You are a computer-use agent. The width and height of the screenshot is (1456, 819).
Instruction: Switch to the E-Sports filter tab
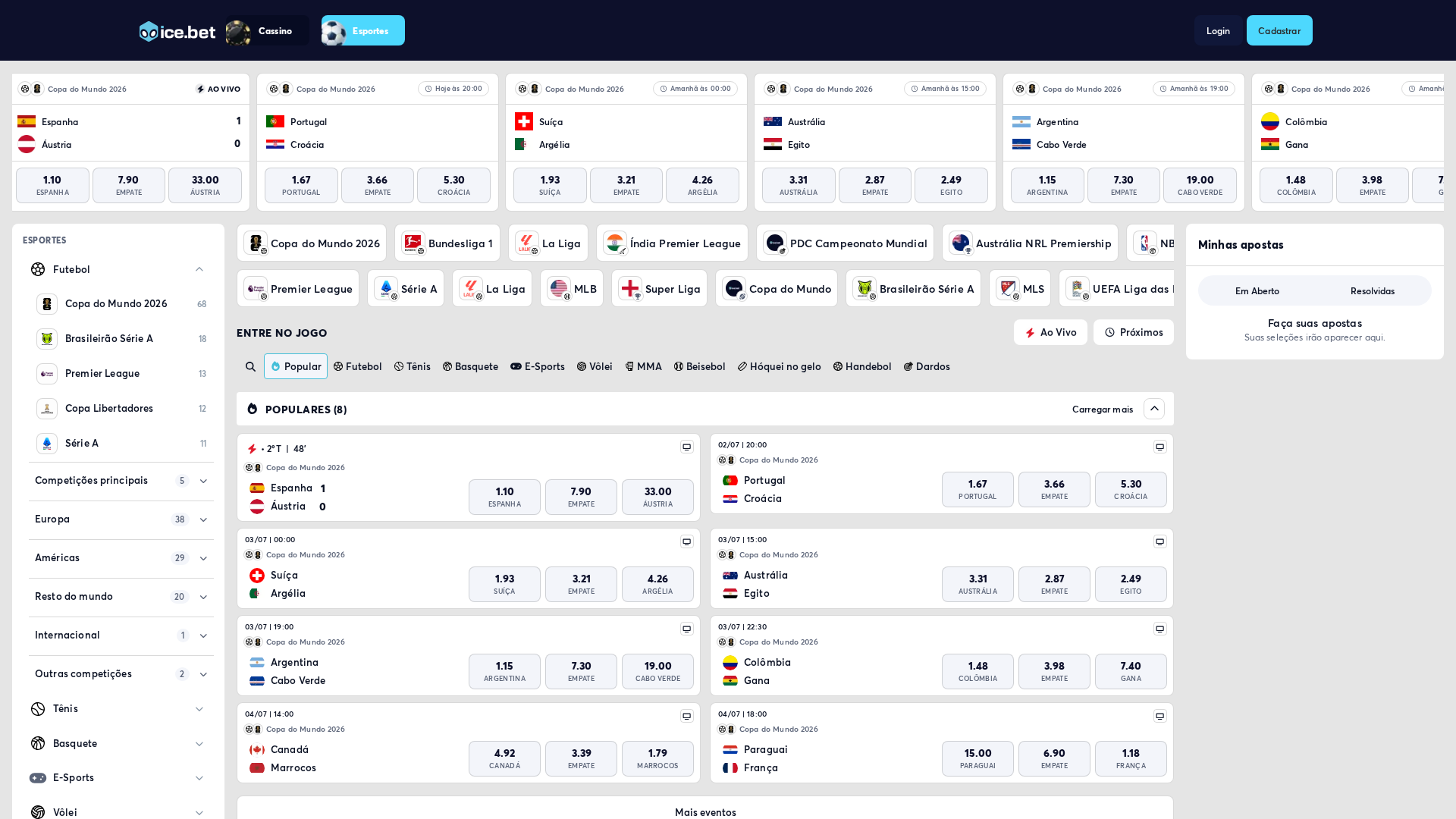coord(538,366)
